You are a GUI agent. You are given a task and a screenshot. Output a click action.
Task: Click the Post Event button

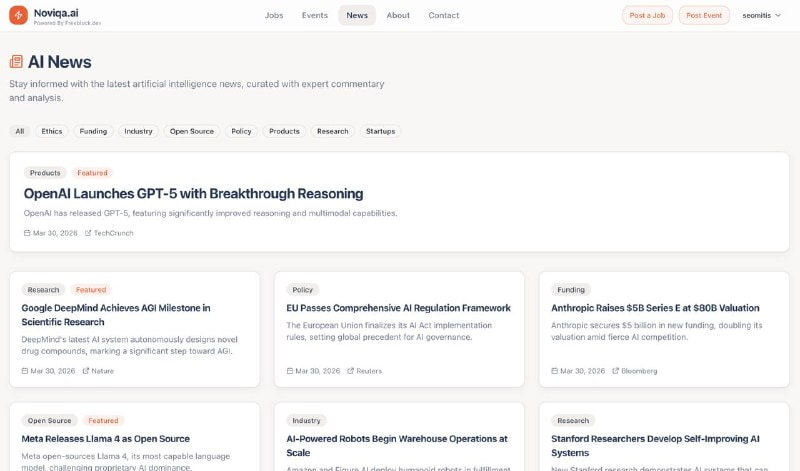pyautogui.click(x=704, y=15)
